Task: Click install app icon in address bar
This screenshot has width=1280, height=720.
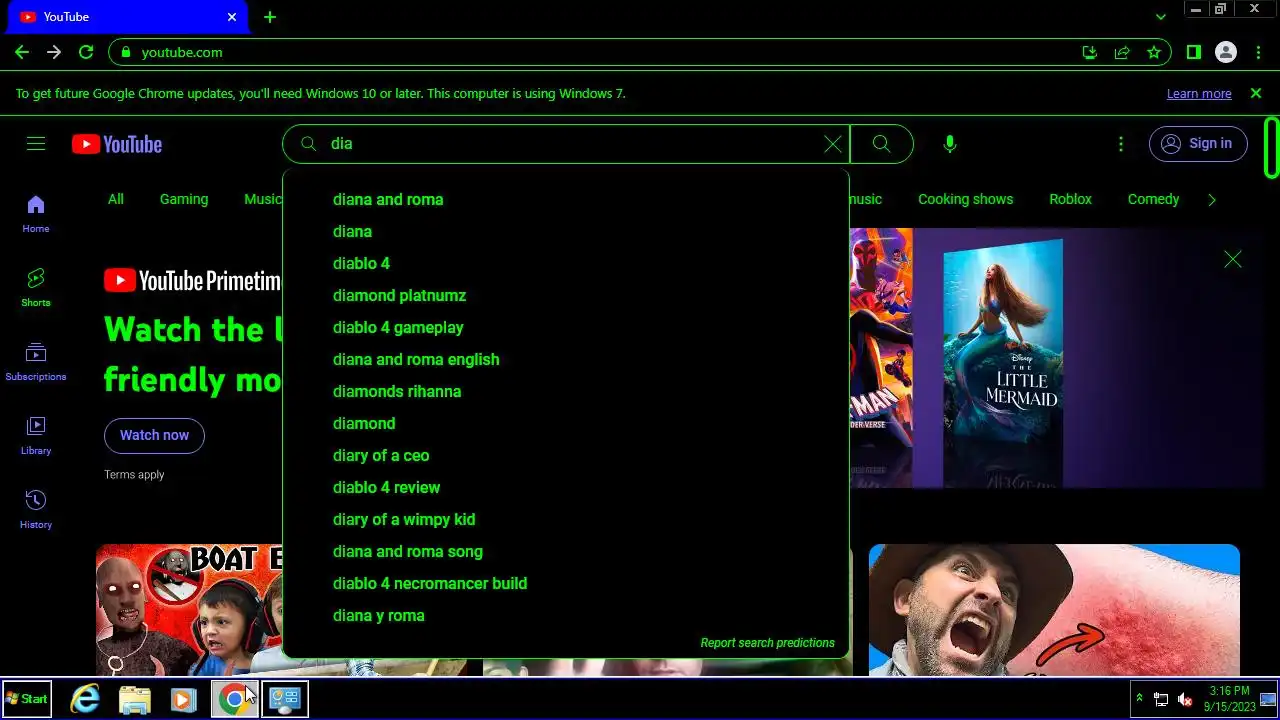Action: point(1090,52)
